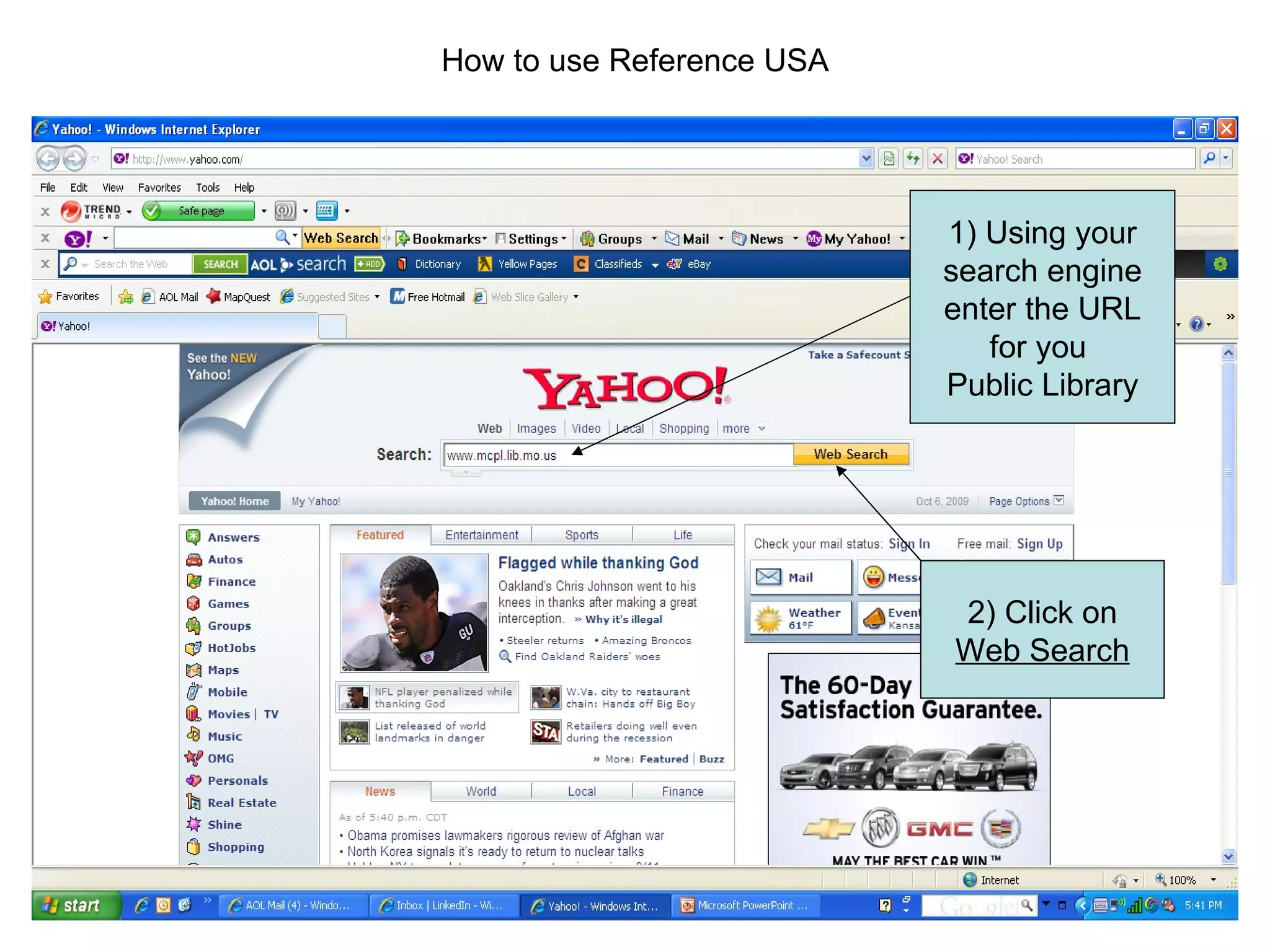This screenshot has width=1270, height=952.
Task: Click the yellow Web Search button
Action: (x=851, y=454)
